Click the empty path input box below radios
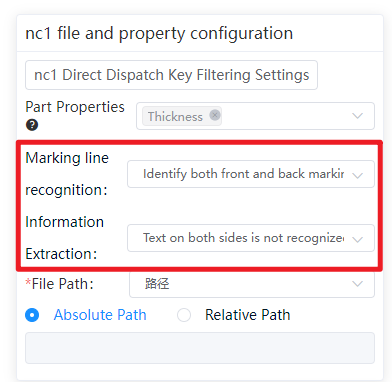The image size is (392, 382). coord(200,348)
